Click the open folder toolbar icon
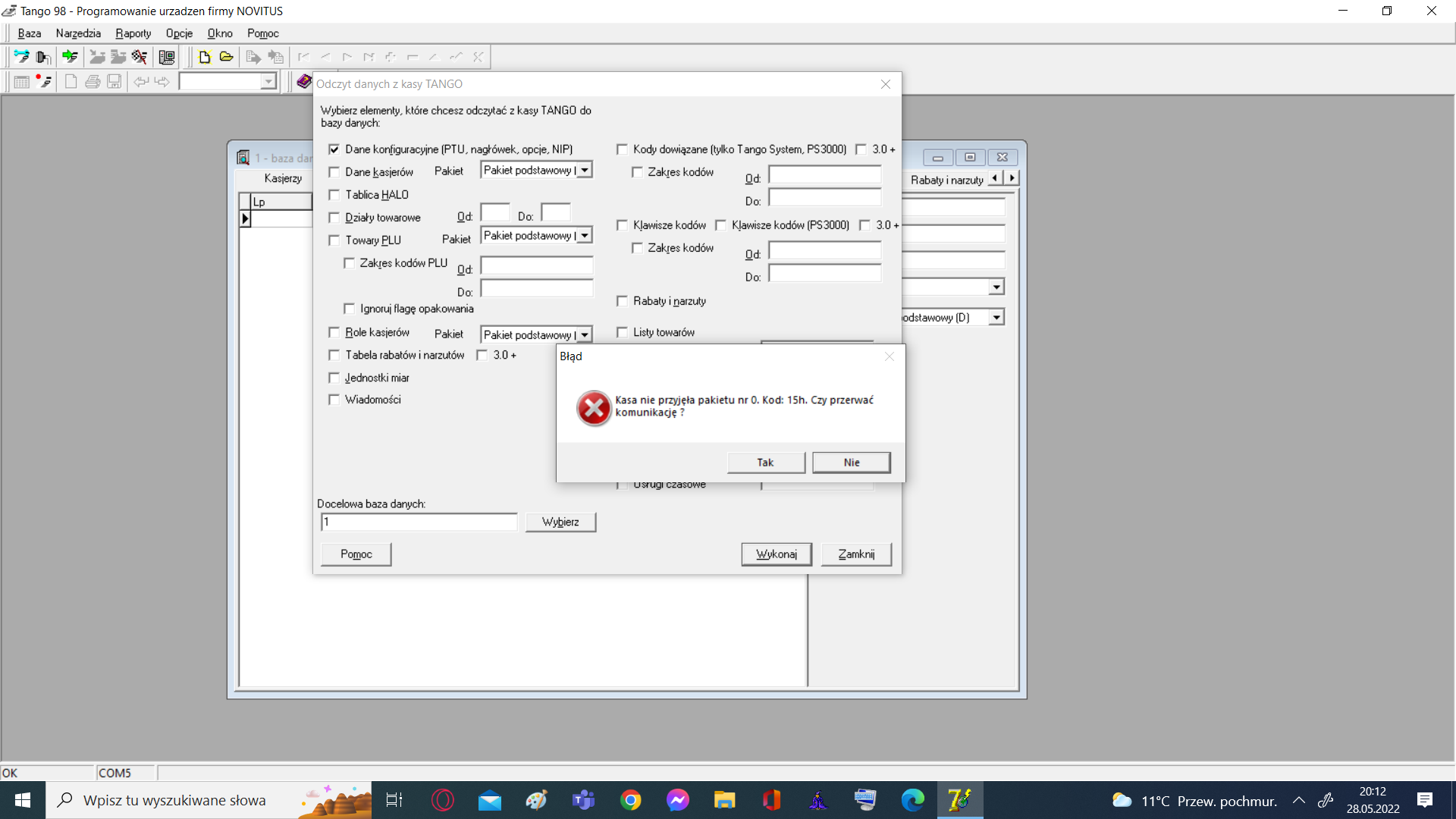1456x819 pixels. (226, 57)
